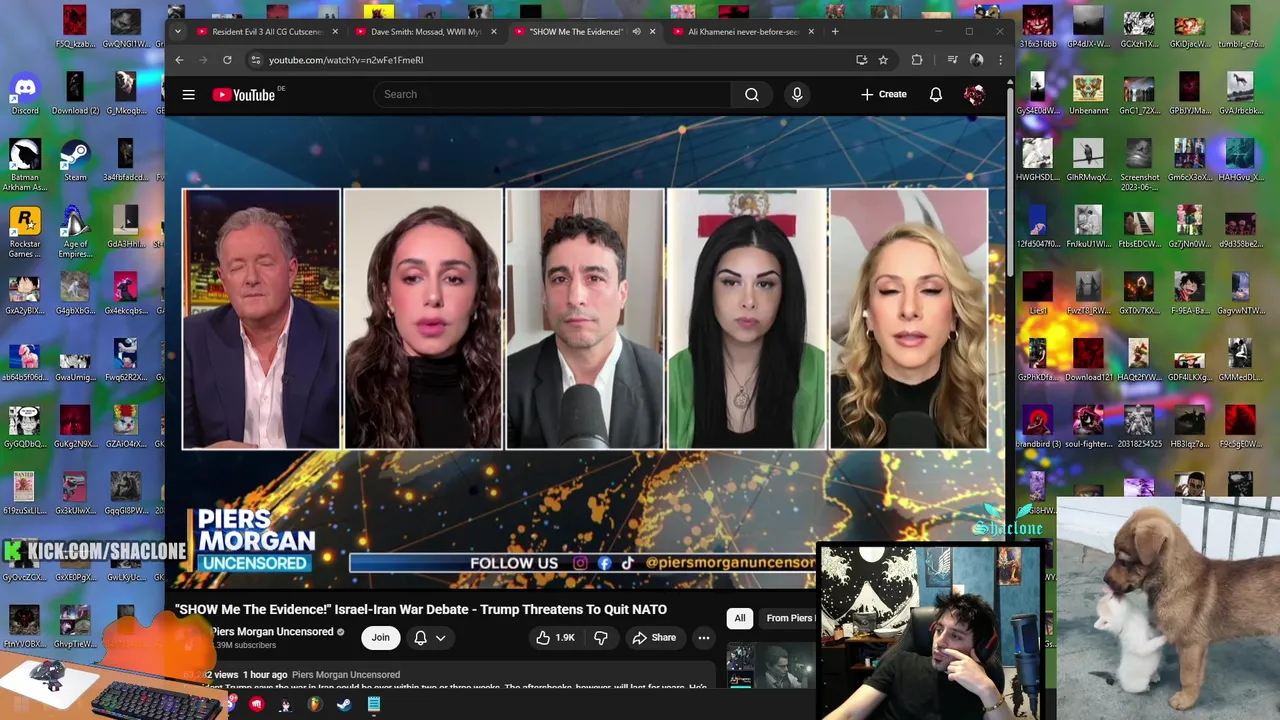The height and width of the screenshot is (720, 1280).
Task: Open FL Studio fruit icon in taskbar
Action: [315, 704]
